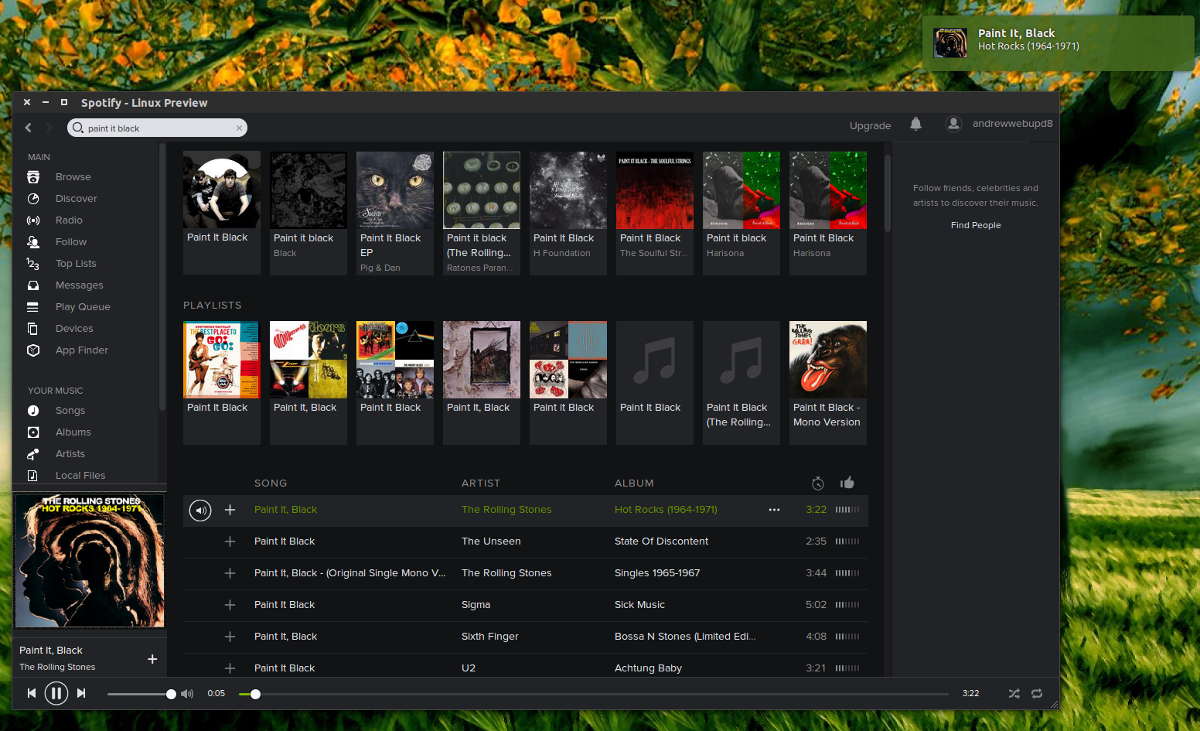Image resolution: width=1200 pixels, height=731 pixels.
Task: Open more options for Paint It, Black track
Action: [773, 510]
